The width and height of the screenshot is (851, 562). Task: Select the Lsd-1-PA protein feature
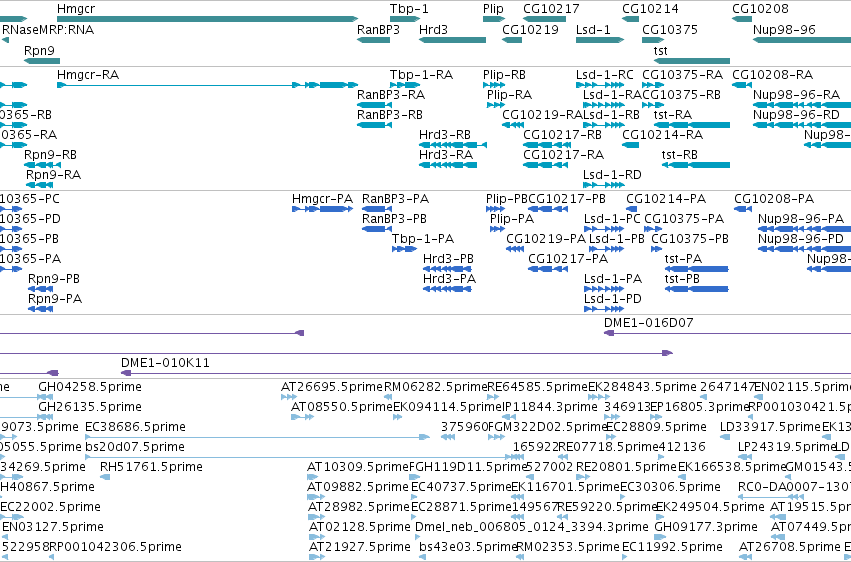(x=604, y=289)
